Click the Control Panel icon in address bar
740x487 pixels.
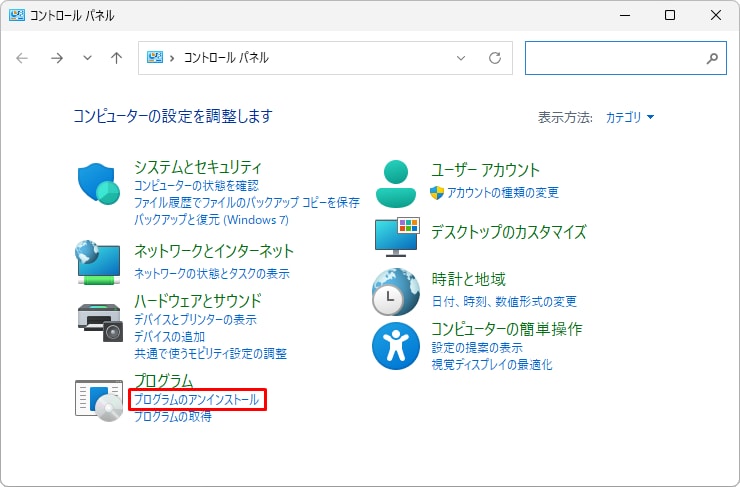point(155,58)
